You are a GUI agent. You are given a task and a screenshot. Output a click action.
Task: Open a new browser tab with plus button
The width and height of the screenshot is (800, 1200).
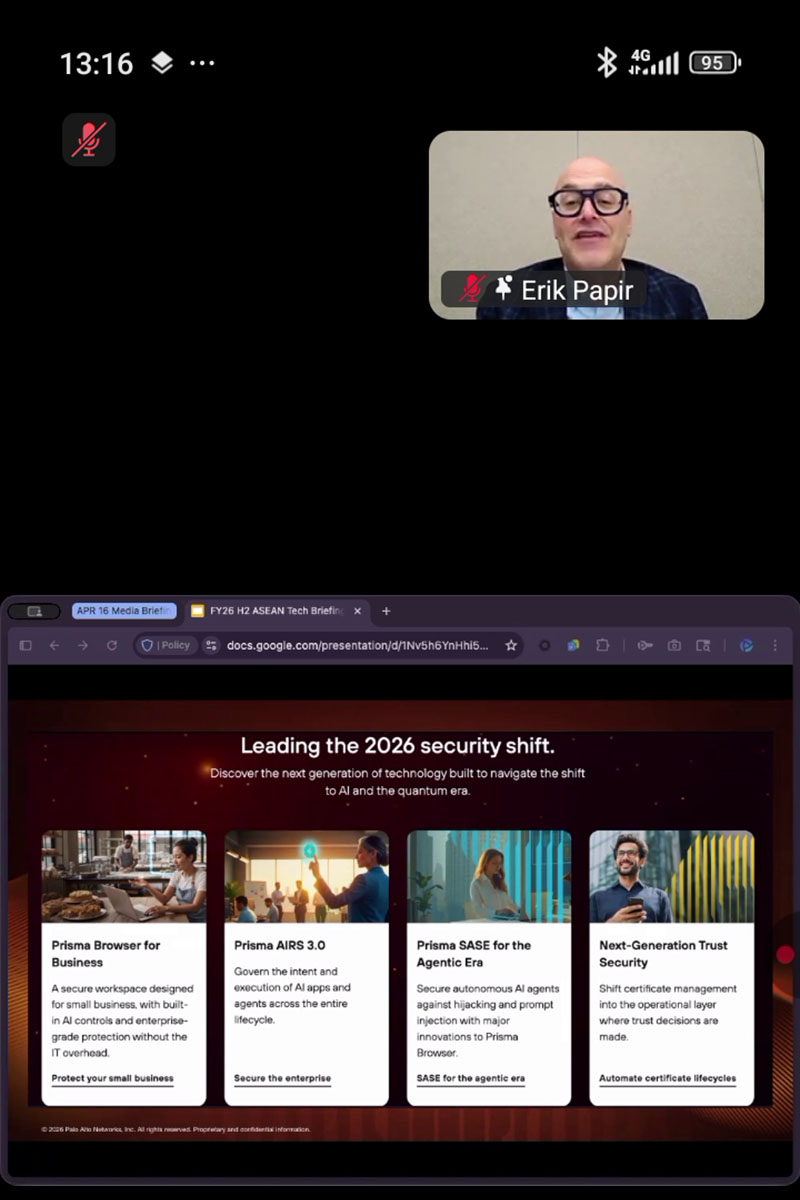[x=386, y=611]
